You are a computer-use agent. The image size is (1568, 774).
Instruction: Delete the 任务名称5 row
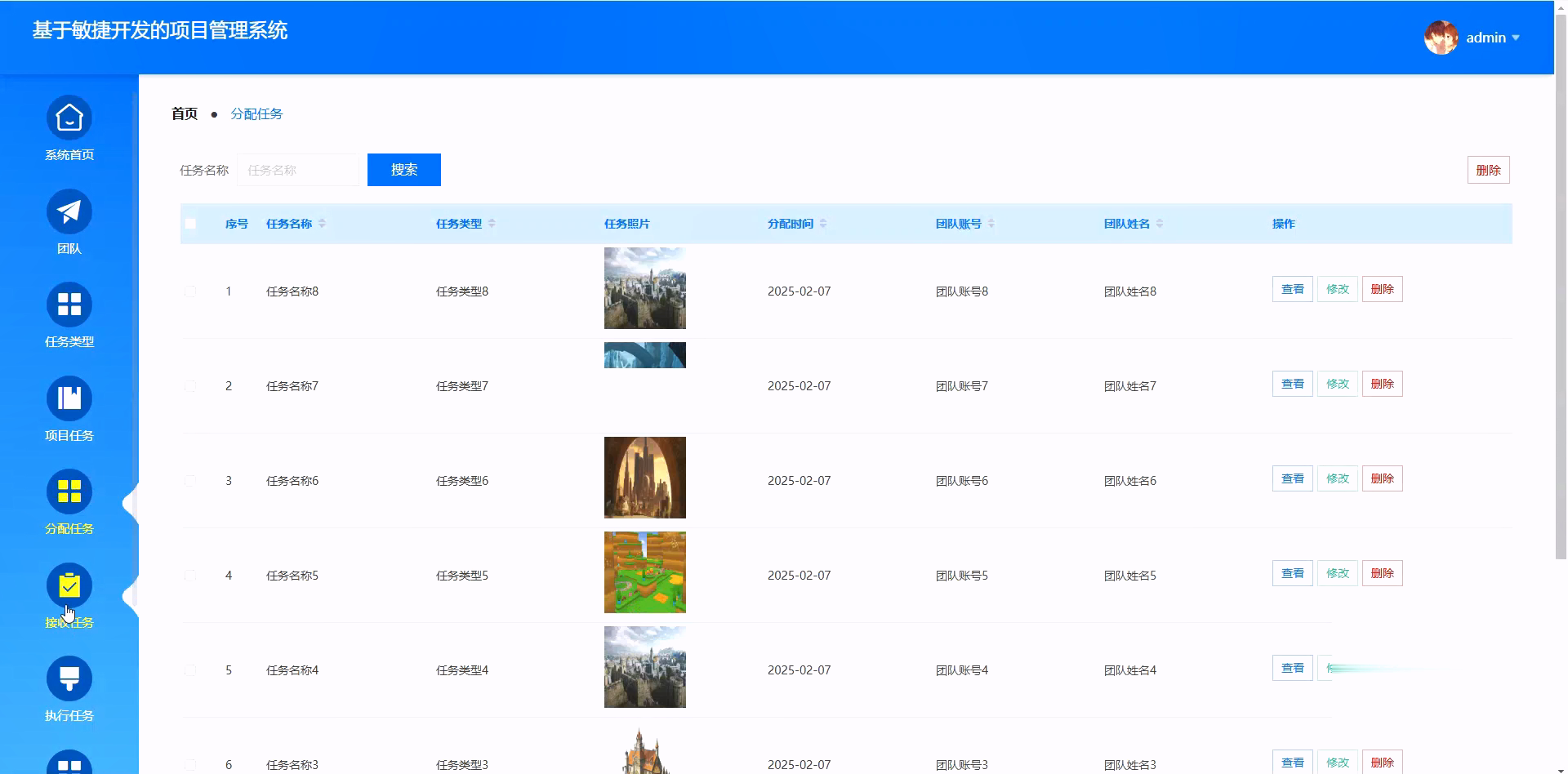tap(1383, 573)
